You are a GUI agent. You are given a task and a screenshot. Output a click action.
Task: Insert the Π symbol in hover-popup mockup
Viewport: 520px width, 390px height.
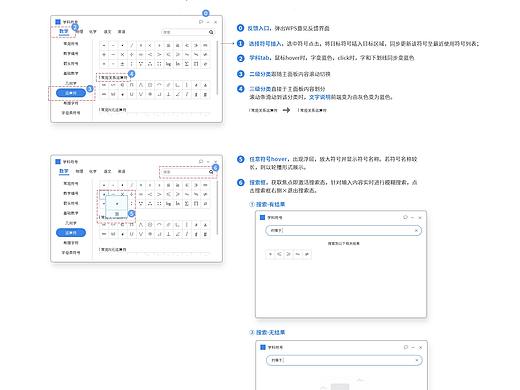pos(196,203)
